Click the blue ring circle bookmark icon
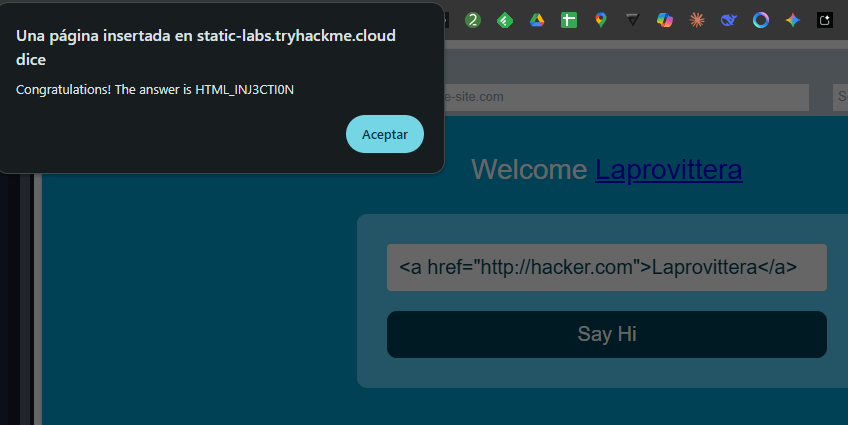Image resolution: width=848 pixels, height=425 pixels. pos(761,20)
